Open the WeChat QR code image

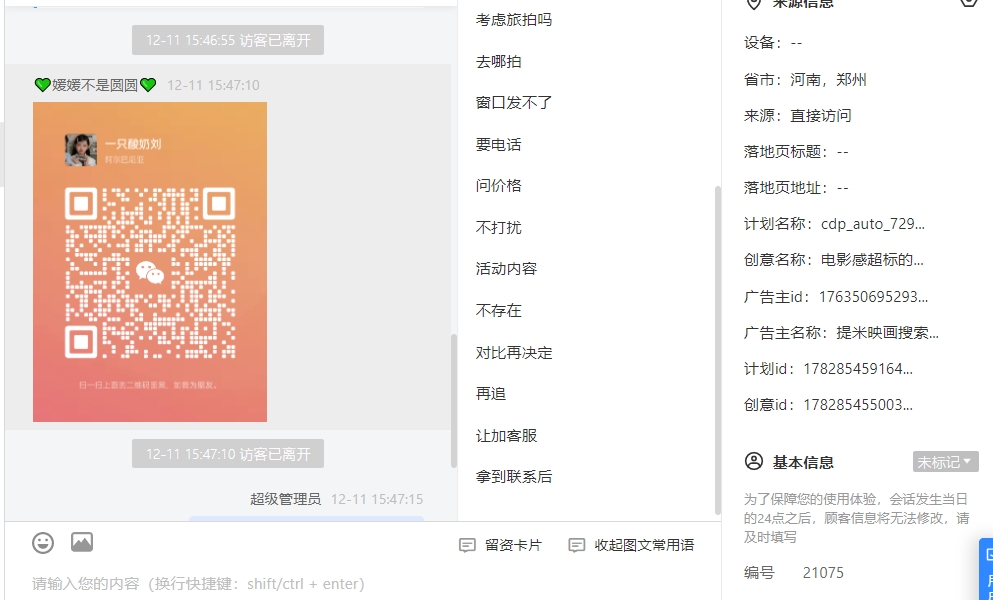point(150,262)
